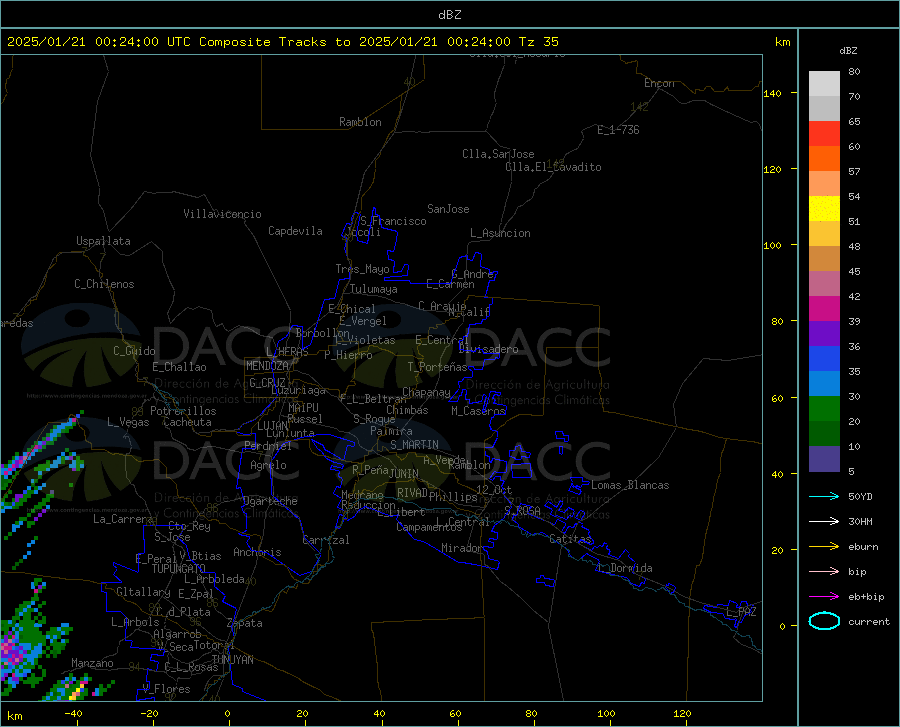
Task: Click the TUPUNGATO map label
Action: [x=179, y=569]
